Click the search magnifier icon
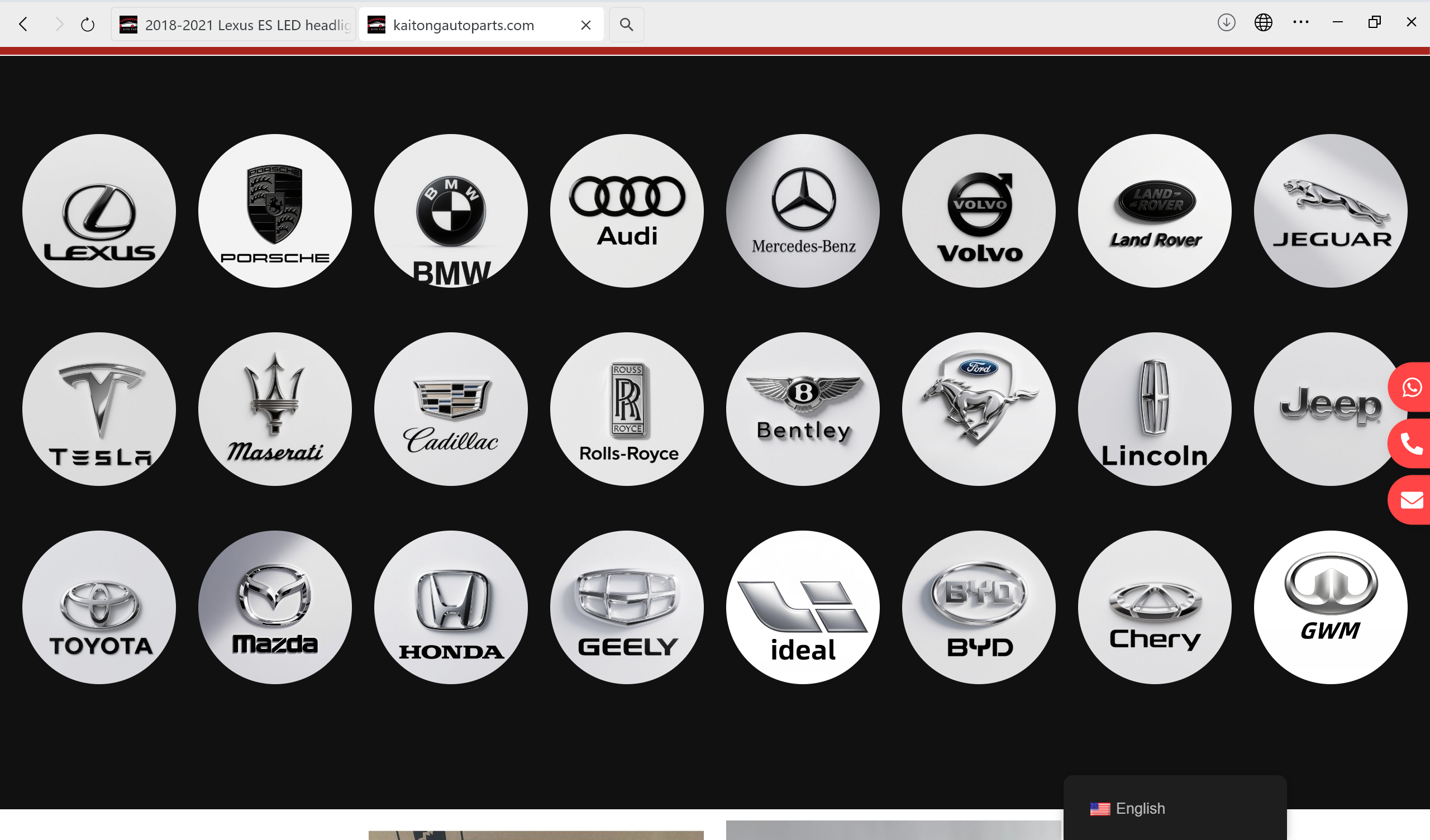 tap(626, 25)
